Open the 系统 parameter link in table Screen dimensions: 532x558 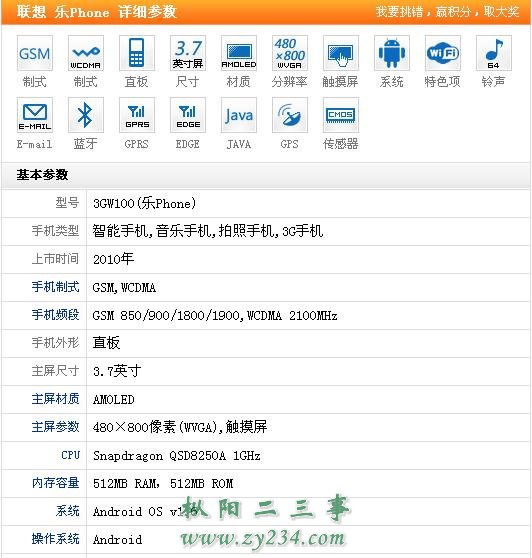point(67,511)
